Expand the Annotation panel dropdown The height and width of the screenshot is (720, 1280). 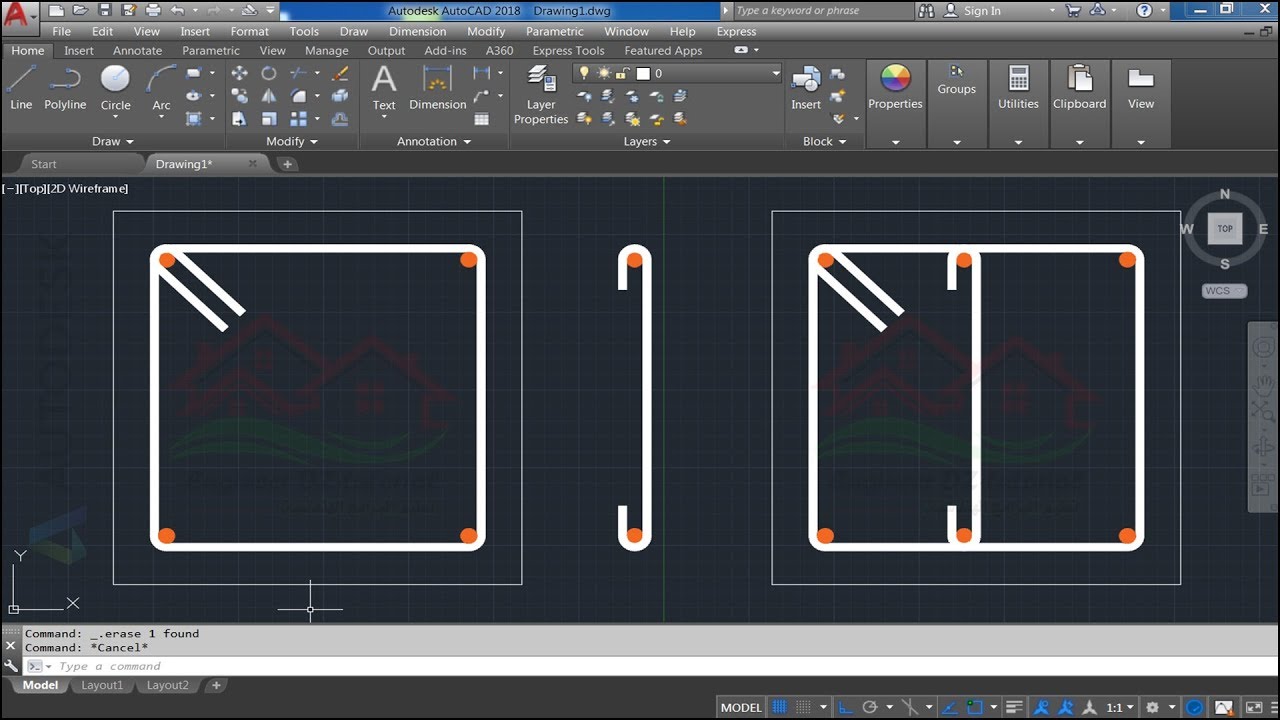pyautogui.click(x=434, y=142)
